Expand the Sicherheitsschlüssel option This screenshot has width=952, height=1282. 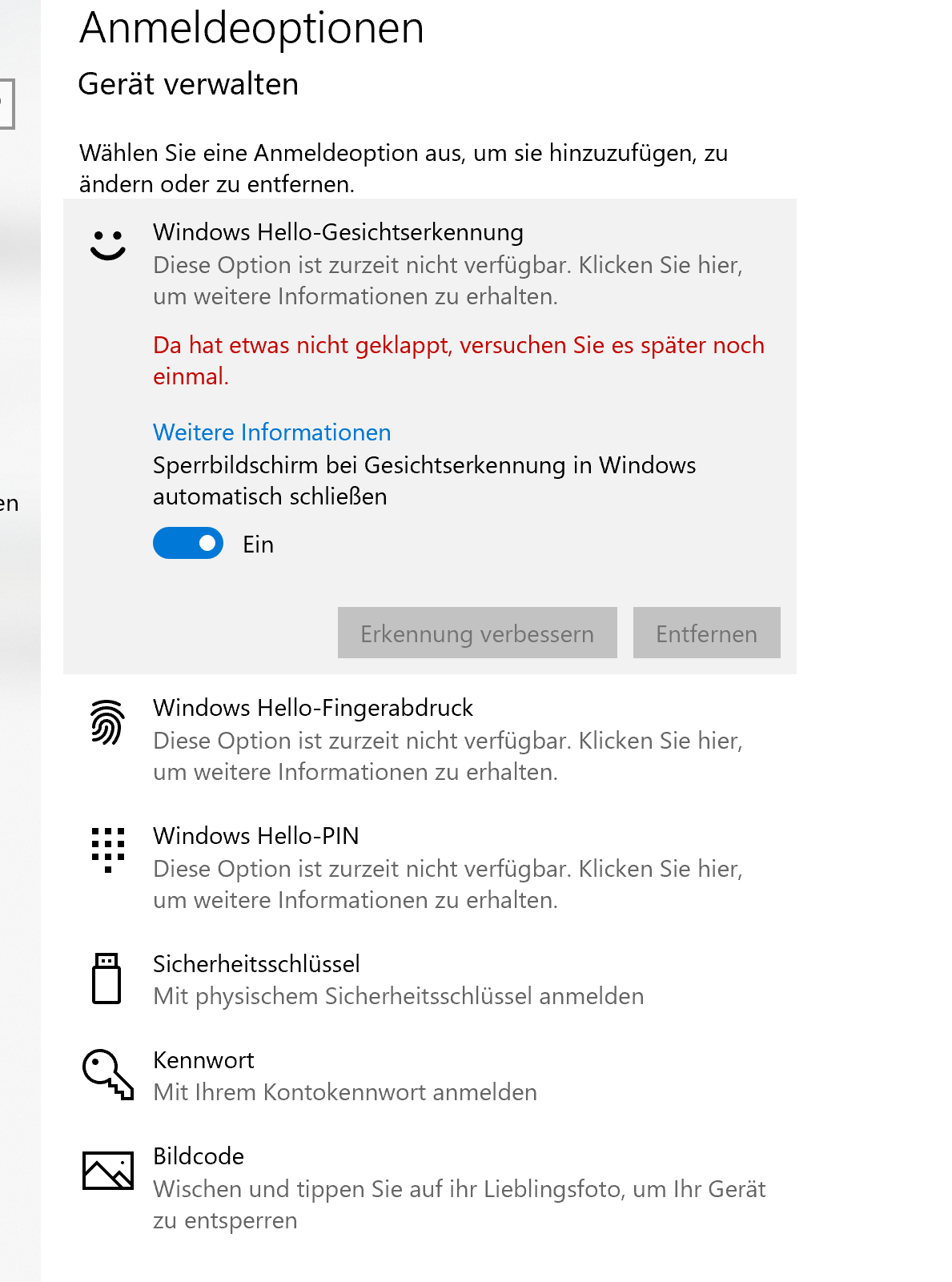pyautogui.click(x=430, y=979)
